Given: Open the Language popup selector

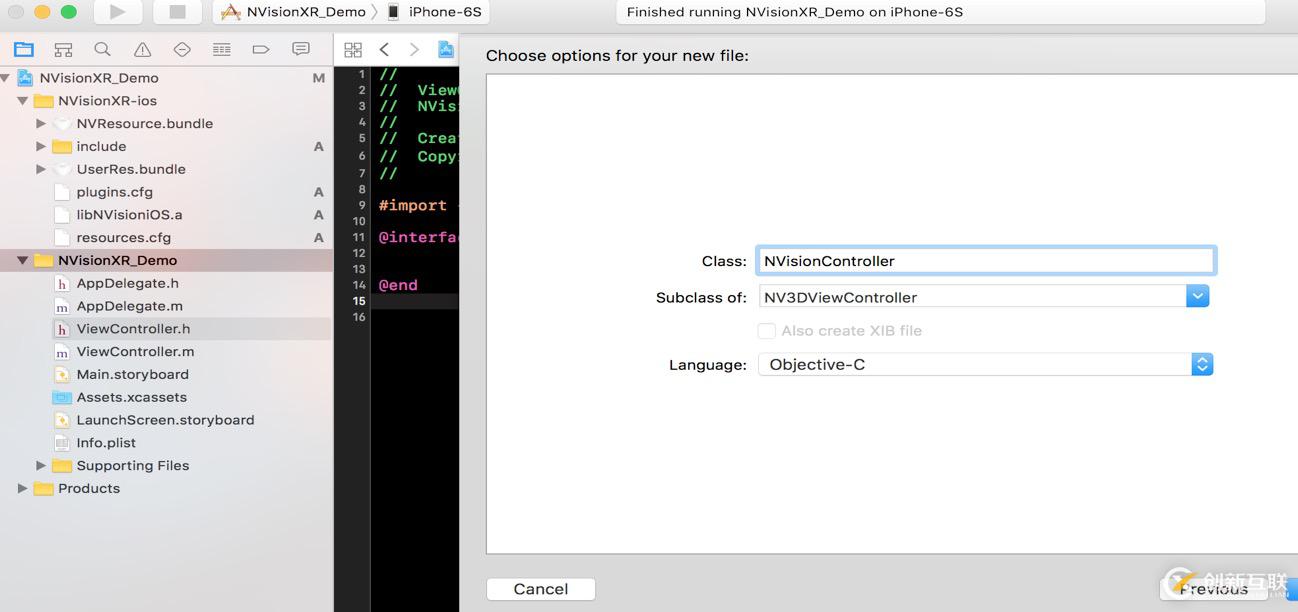Looking at the screenshot, I should (x=1202, y=365).
